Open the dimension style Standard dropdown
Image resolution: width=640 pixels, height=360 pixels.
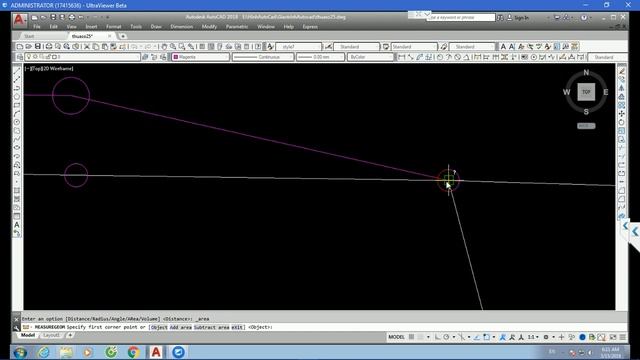pos(356,47)
